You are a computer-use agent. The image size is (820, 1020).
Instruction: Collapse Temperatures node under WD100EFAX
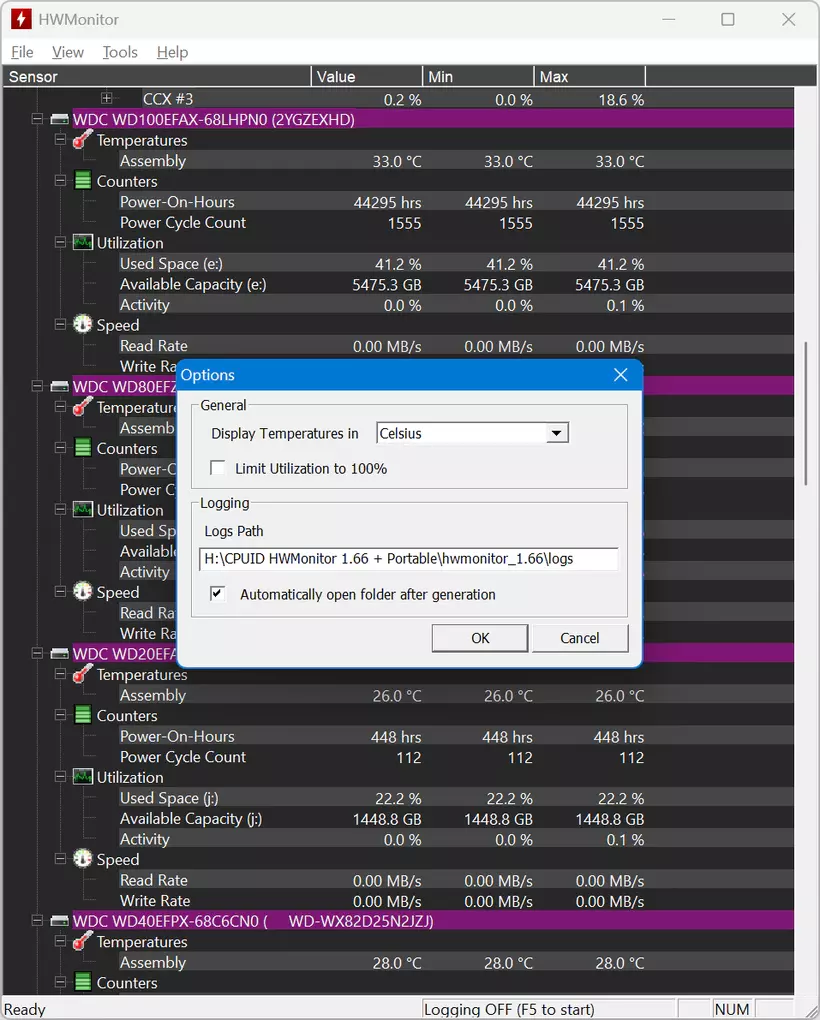click(60, 140)
